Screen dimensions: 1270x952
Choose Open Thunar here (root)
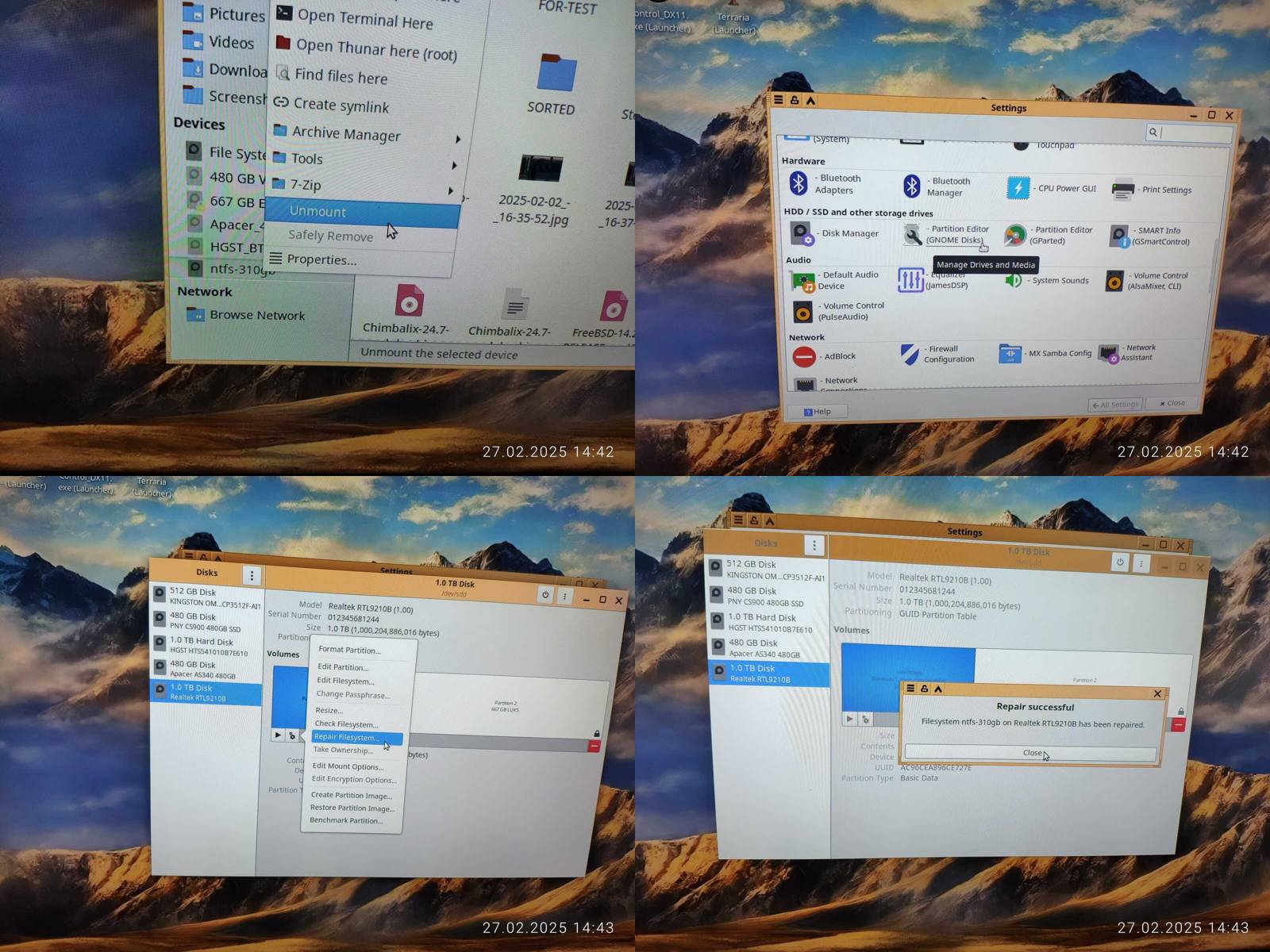point(366,48)
